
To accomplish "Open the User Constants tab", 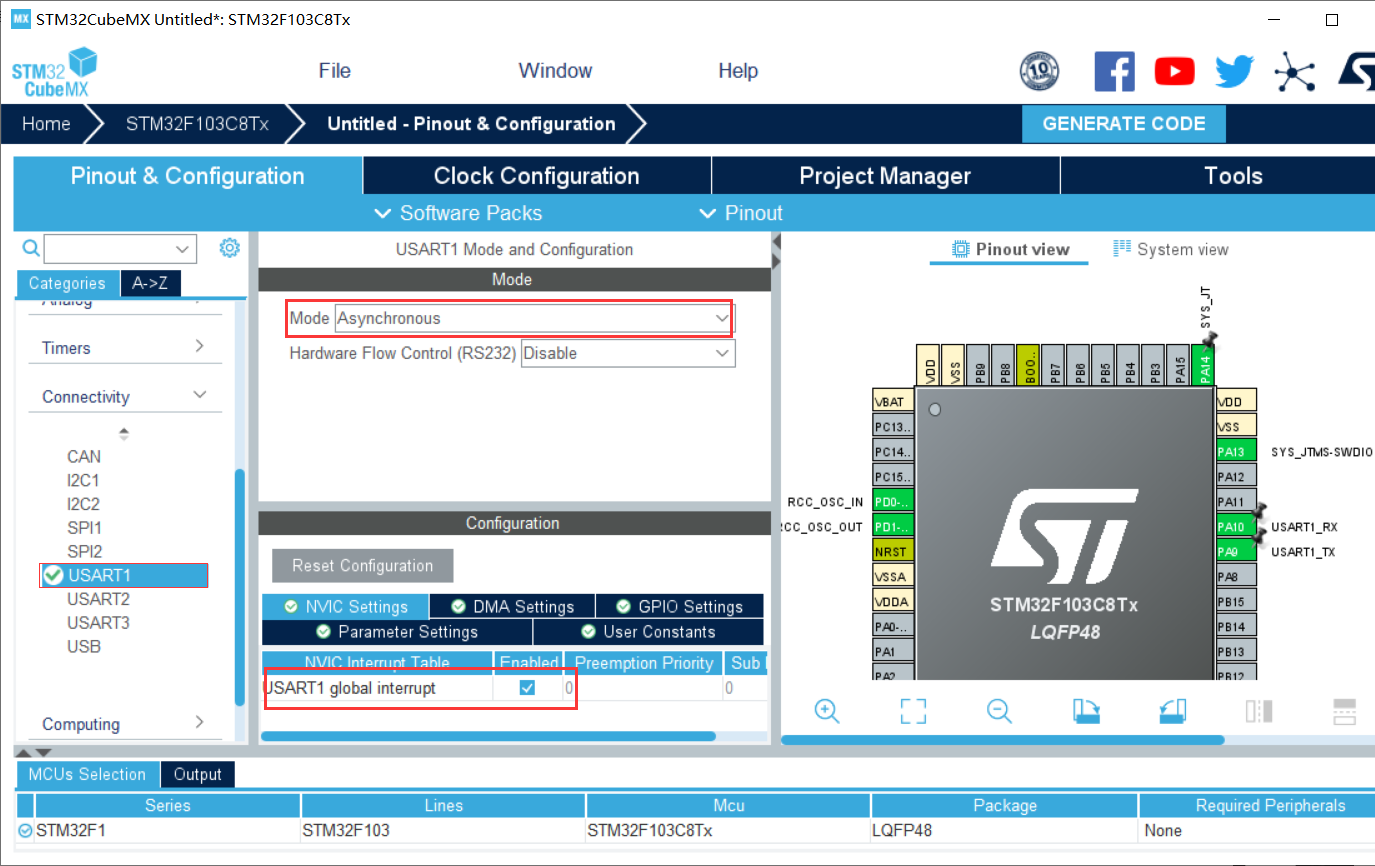I will coord(648,632).
